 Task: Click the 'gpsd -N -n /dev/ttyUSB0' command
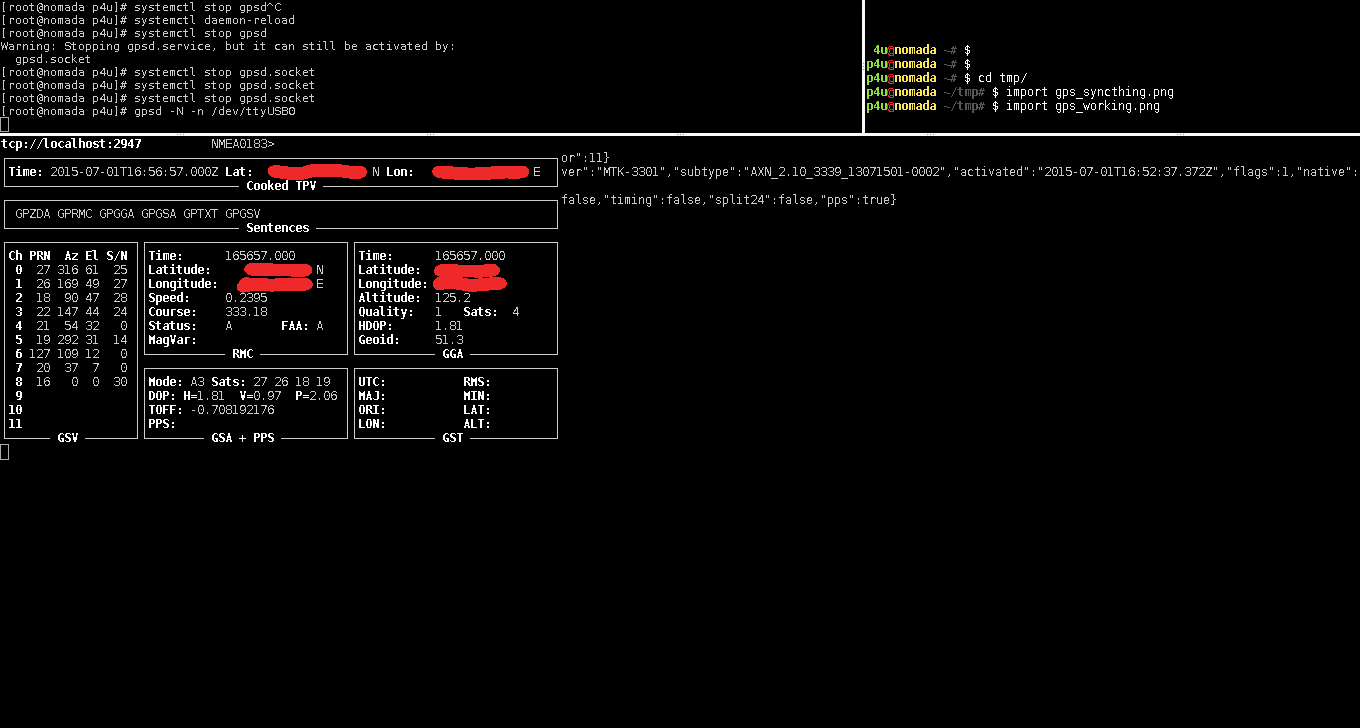(x=214, y=111)
